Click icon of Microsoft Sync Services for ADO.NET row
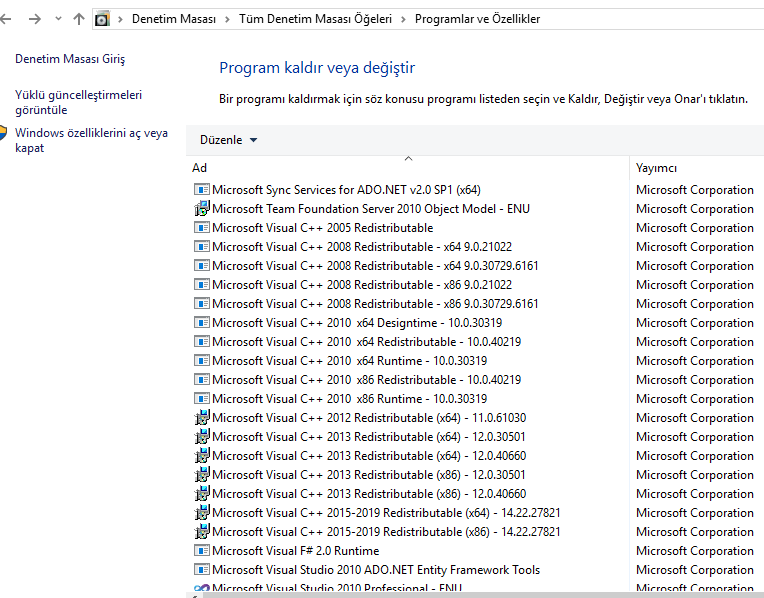The height and width of the screenshot is (598, 764). click(202, 190)
